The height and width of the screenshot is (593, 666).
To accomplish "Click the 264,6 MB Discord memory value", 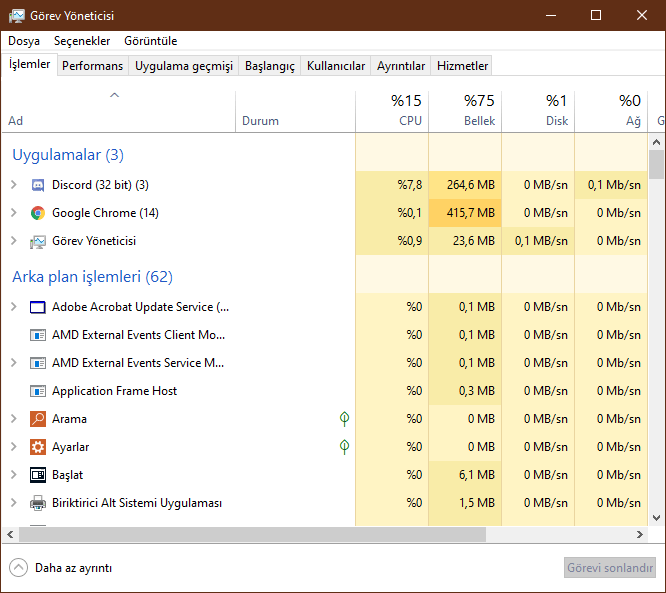I will pos(471,185).
